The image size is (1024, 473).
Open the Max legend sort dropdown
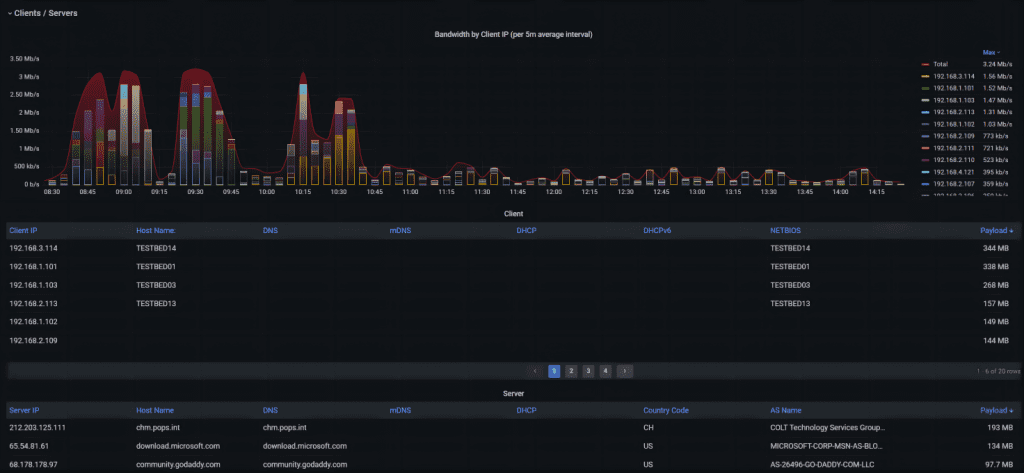990,51
